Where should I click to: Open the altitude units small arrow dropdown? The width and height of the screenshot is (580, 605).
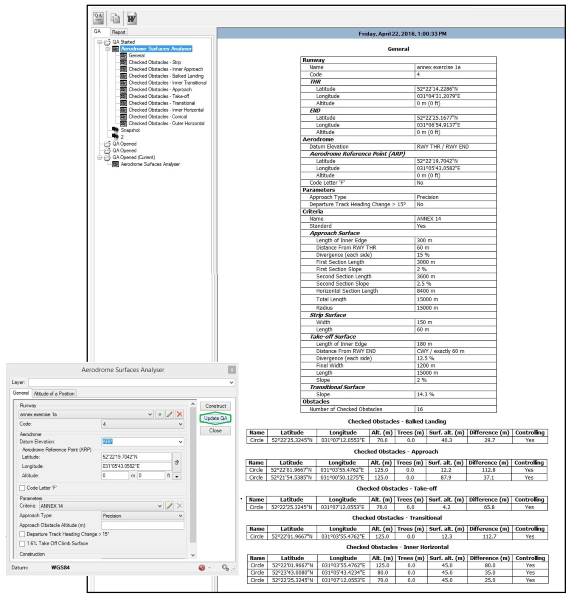[177, 477]
